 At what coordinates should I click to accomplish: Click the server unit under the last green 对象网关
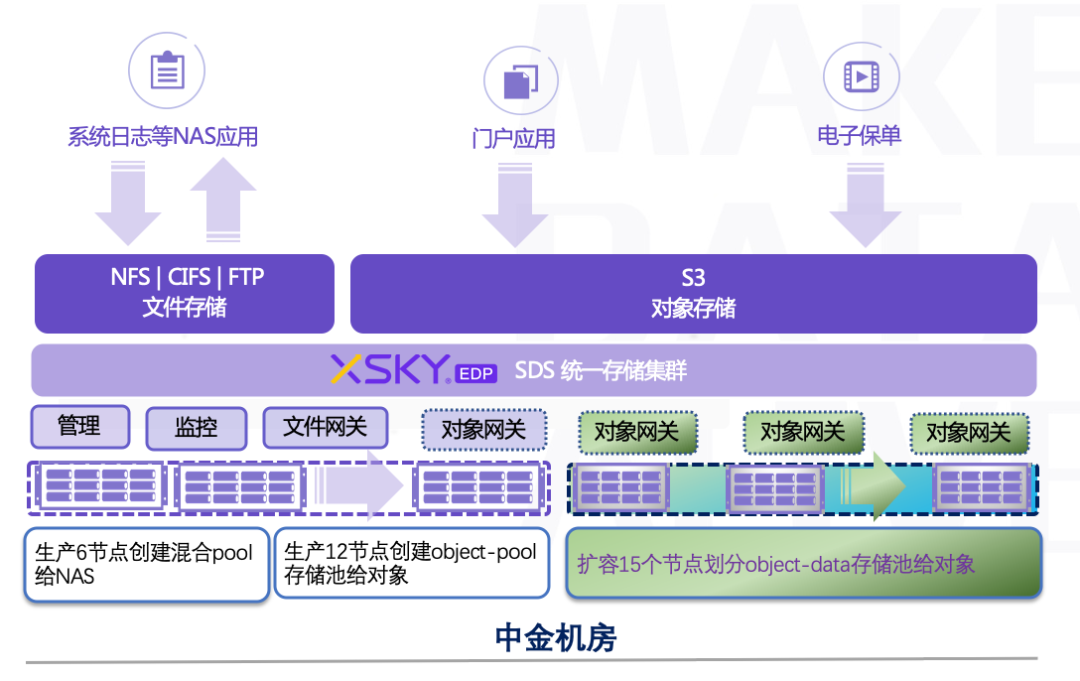[x=982, y=488]
